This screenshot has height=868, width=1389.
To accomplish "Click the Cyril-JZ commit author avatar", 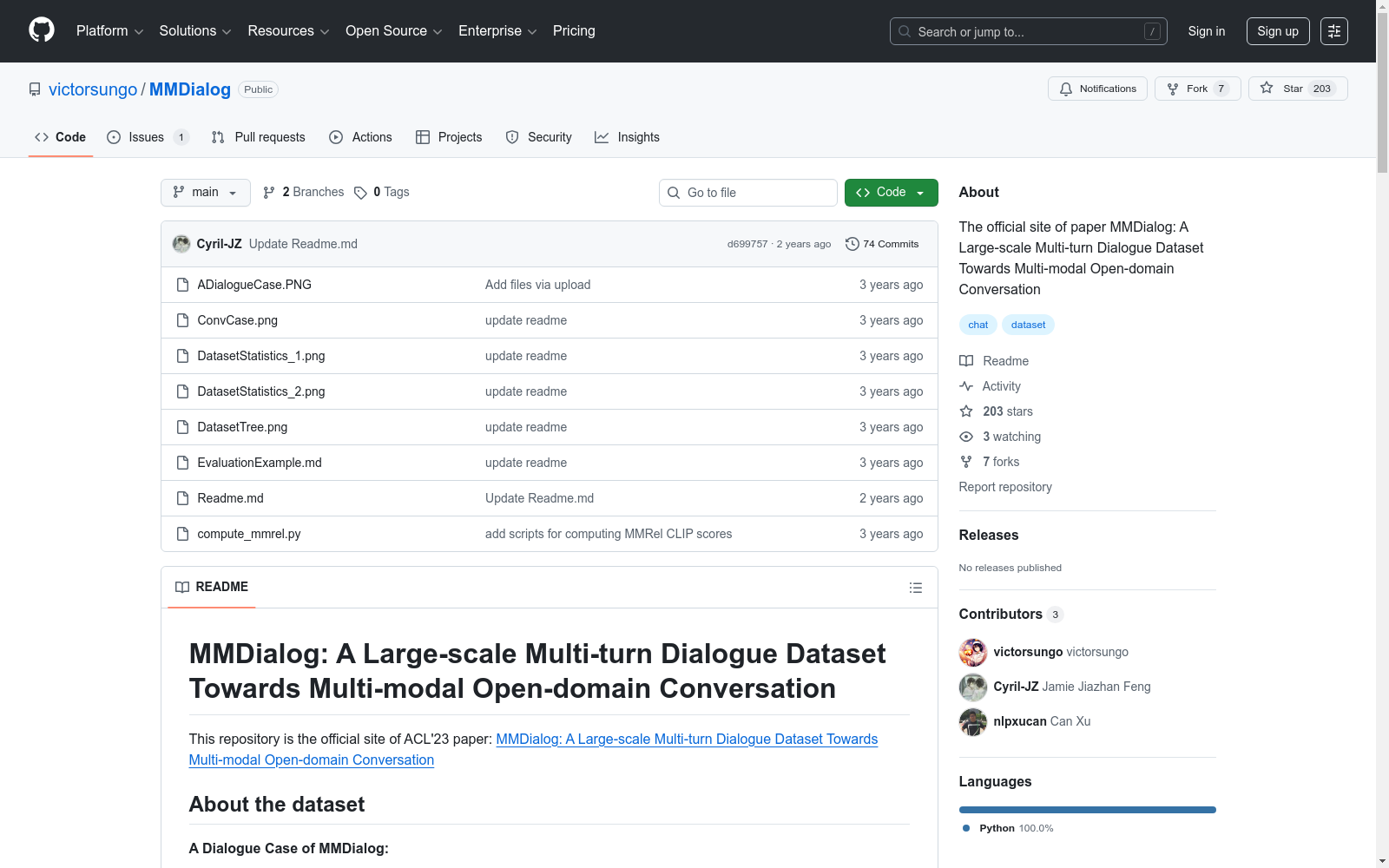I will [x=181, y=244].
